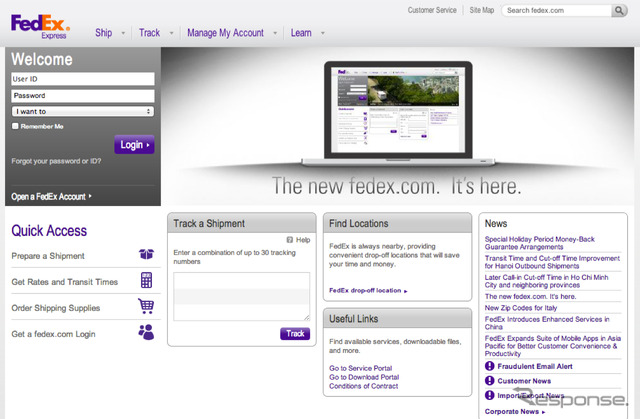This screenshot has width=640, height=419.
Task: Go to Service Portal
Action: click(360, 368)
